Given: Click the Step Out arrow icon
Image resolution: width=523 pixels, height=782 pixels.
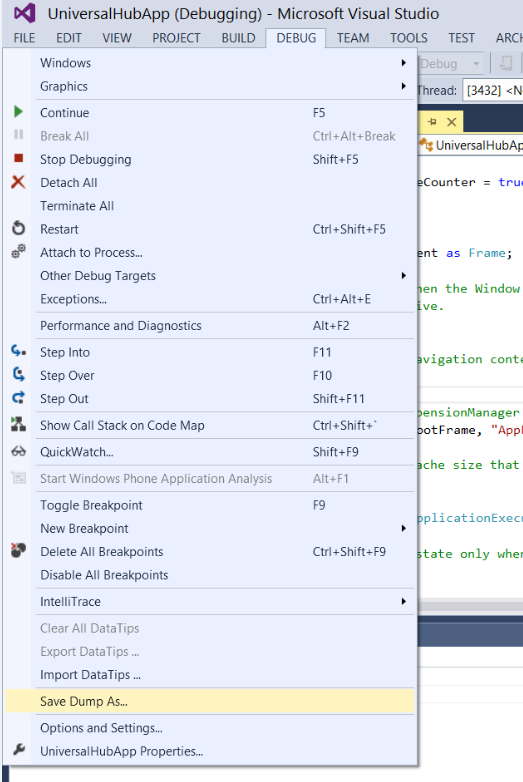Looking at the screenshot, I should (18, 397).
